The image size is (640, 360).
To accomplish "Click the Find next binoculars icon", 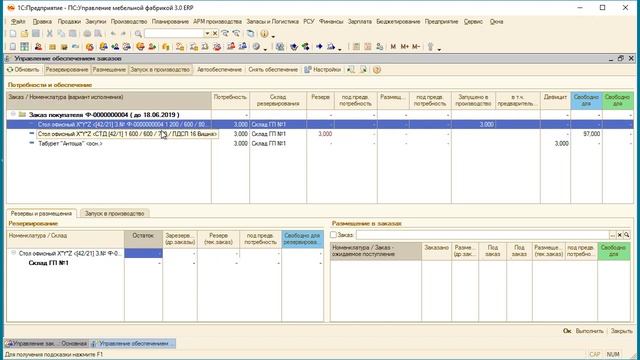I will coord(225,34).
